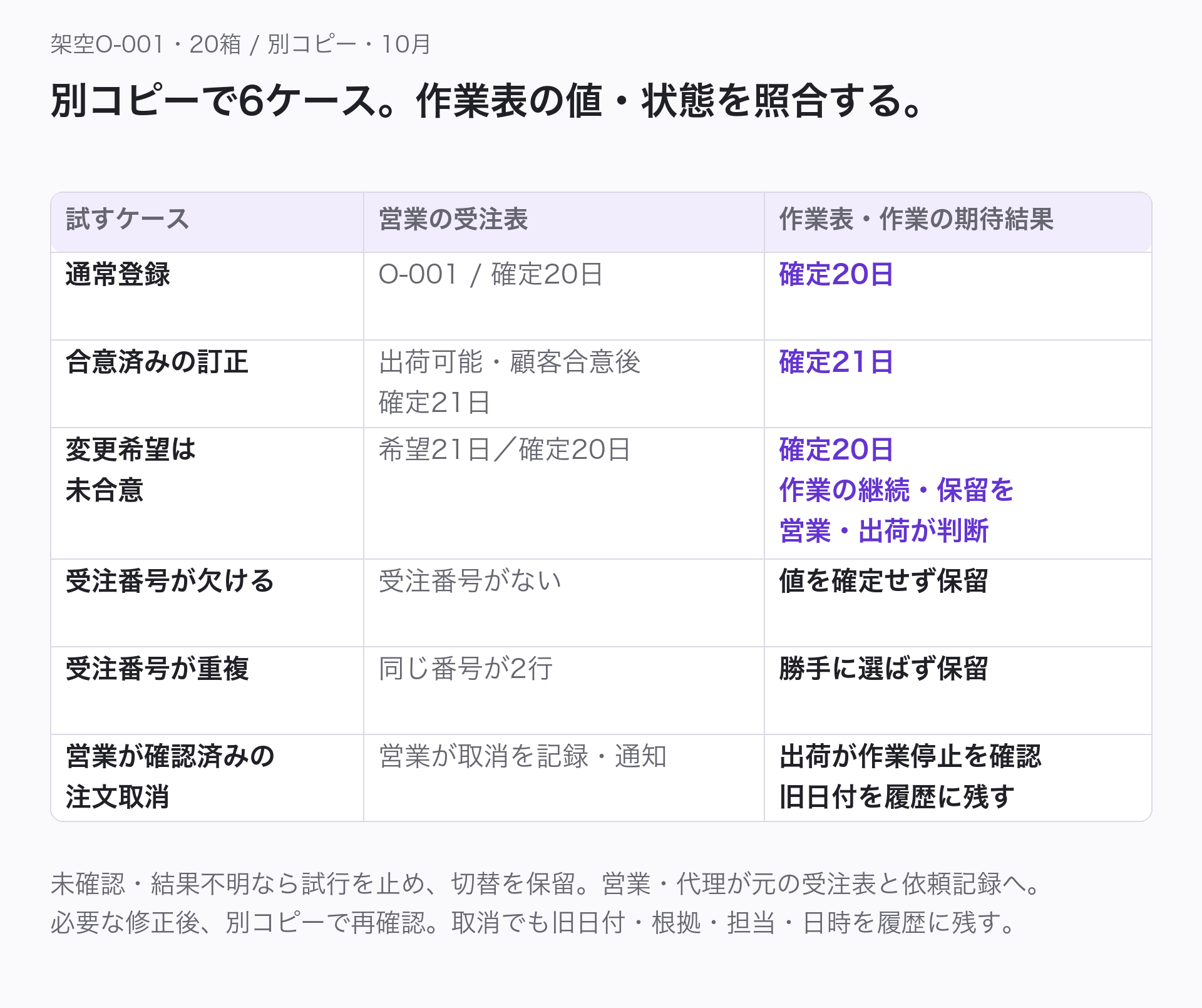Click the column header 試すケース
This screenshot has width=1202, height=1008.
coord(128,219)
